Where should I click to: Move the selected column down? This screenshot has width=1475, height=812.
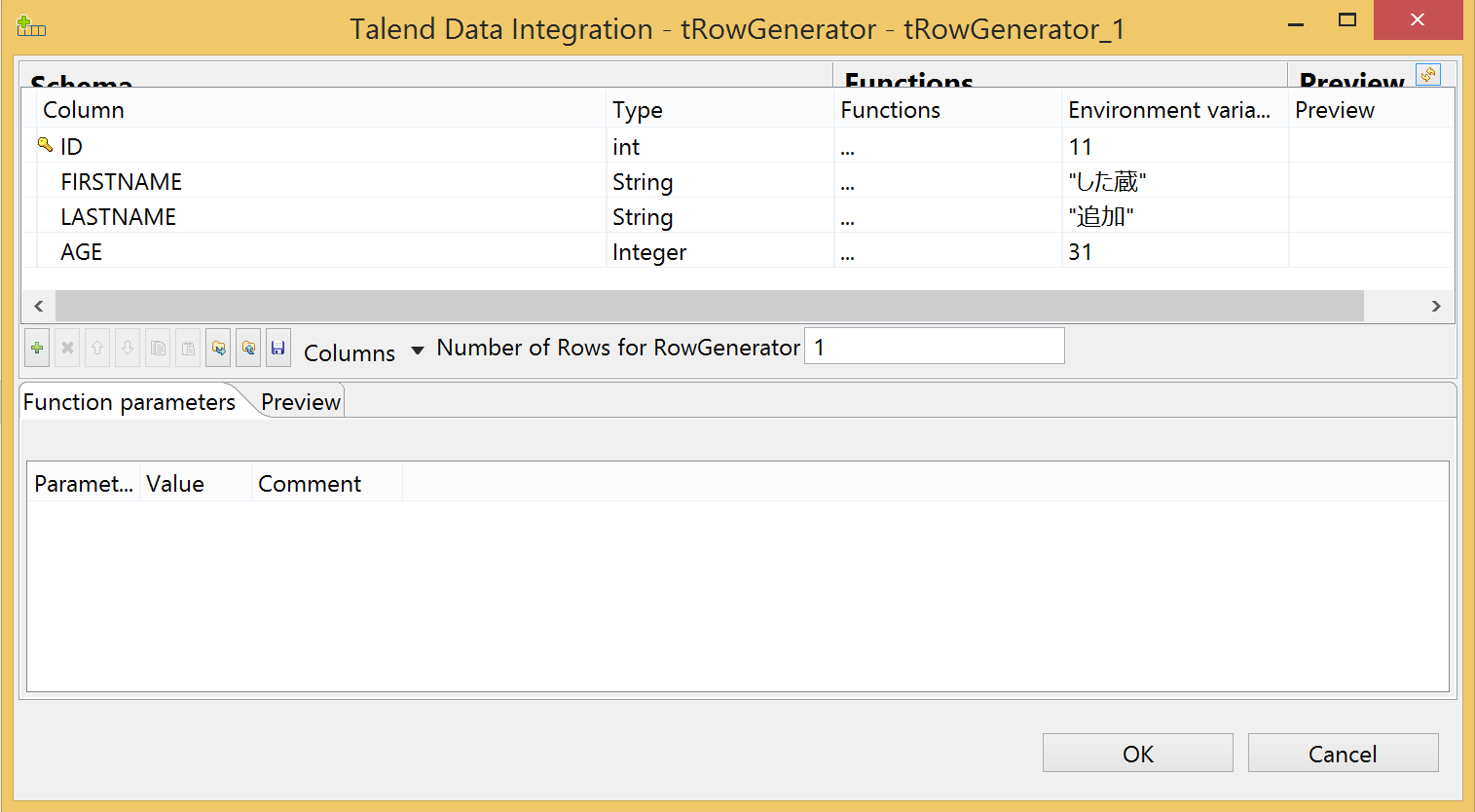click(128, 348)
